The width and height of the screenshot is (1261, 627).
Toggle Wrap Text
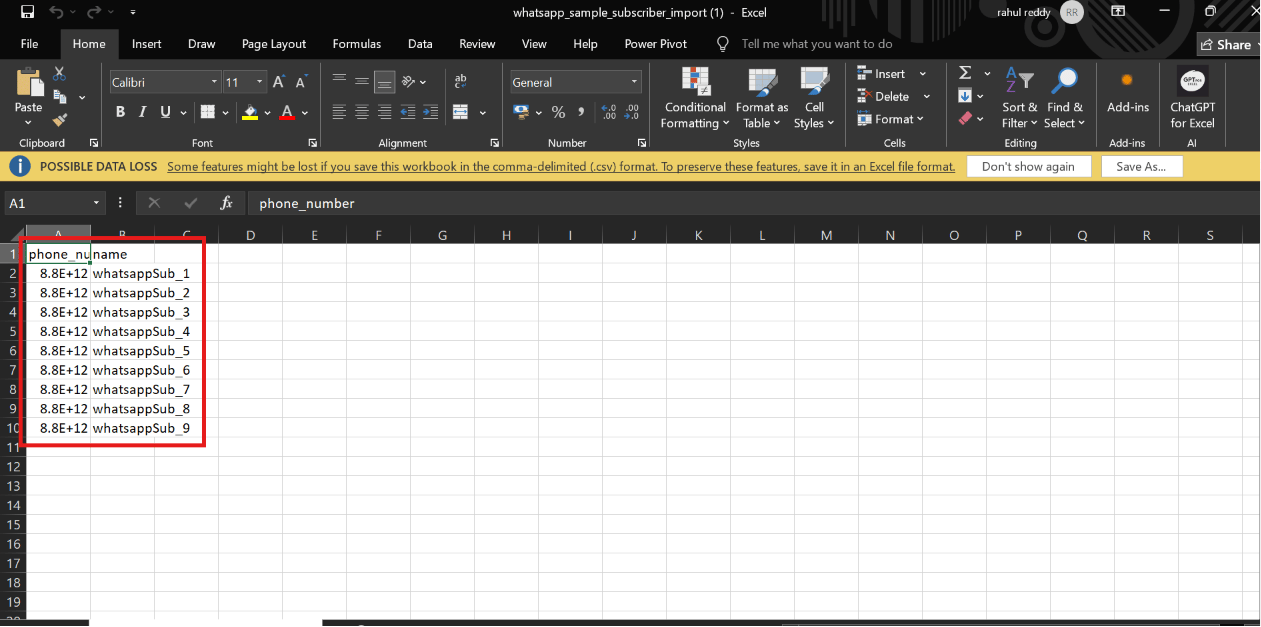[x=461, y=82]
